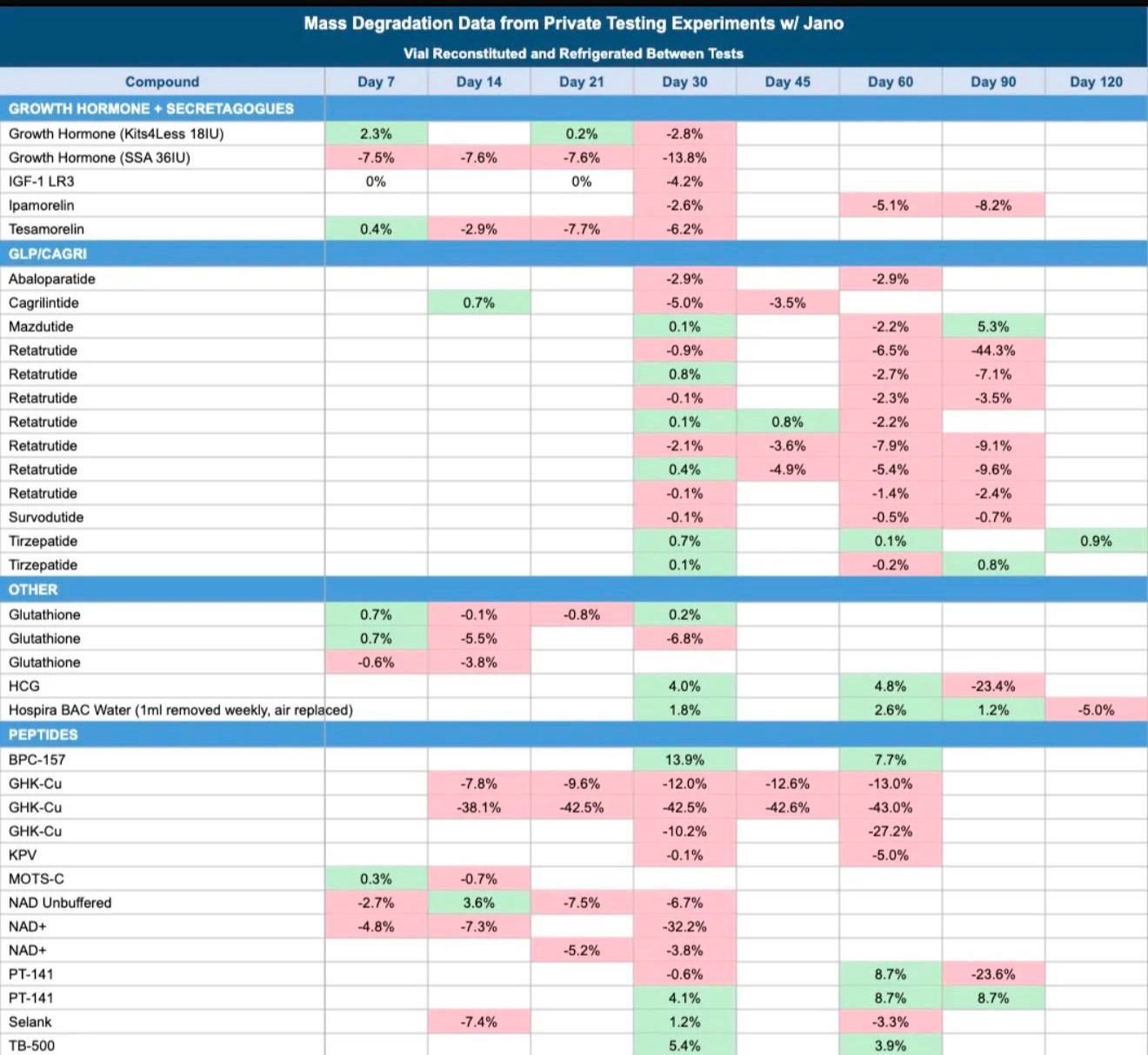Select the -27.2% GHK-Cu cell
Image resolution: width=1148 pixels, height=1055 pixels.
(891, 831)
